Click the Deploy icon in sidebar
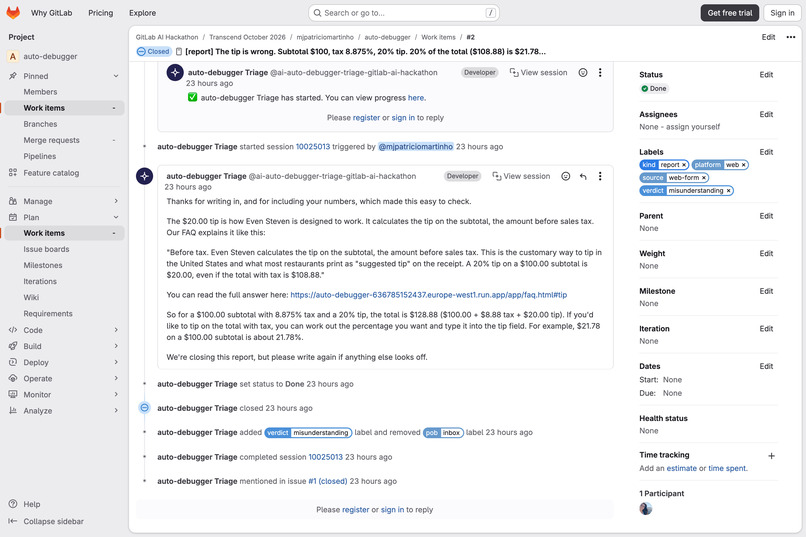The image size is (806, 537). tap(13, 362)
